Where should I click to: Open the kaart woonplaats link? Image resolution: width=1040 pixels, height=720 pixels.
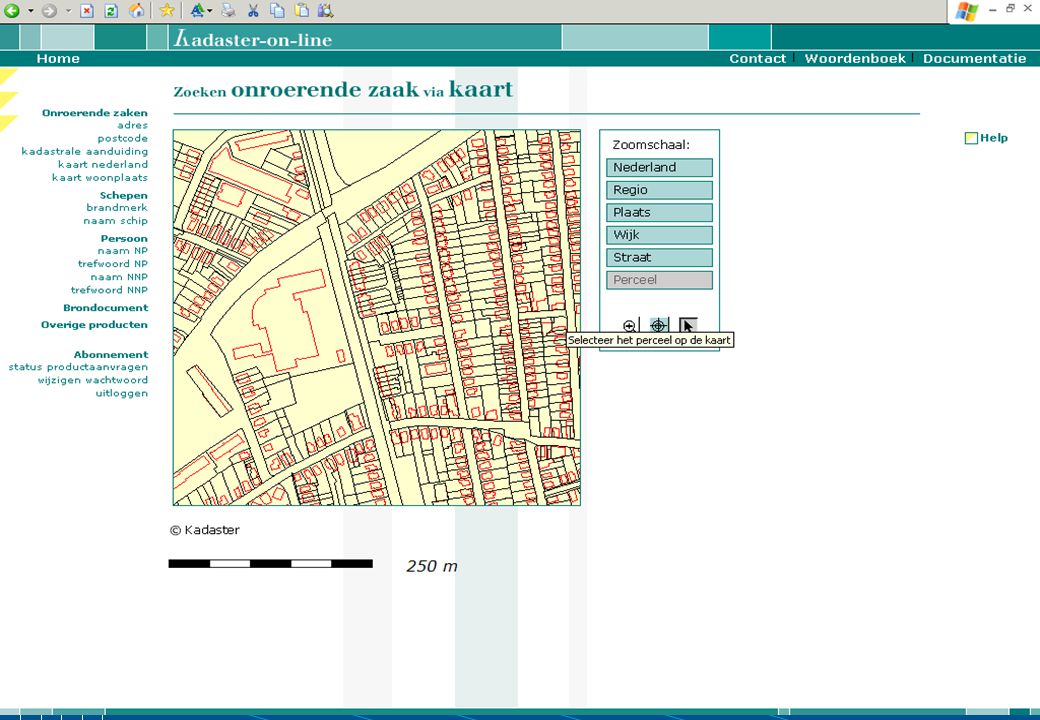(99, 178)
